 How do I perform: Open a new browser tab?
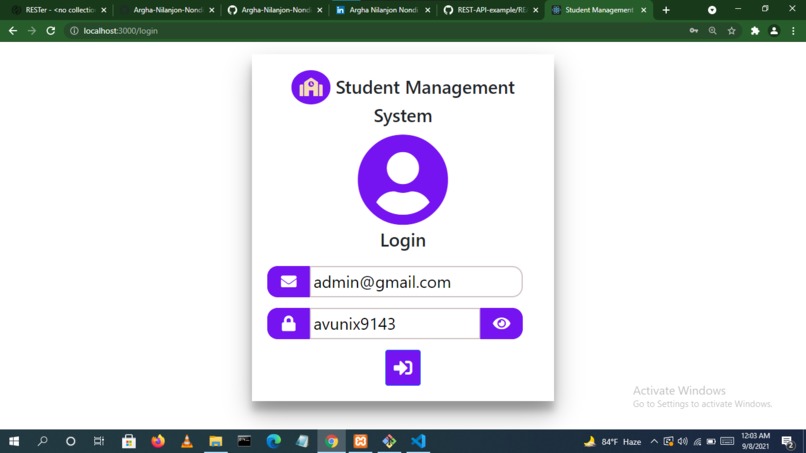click(x=666, y=10)
